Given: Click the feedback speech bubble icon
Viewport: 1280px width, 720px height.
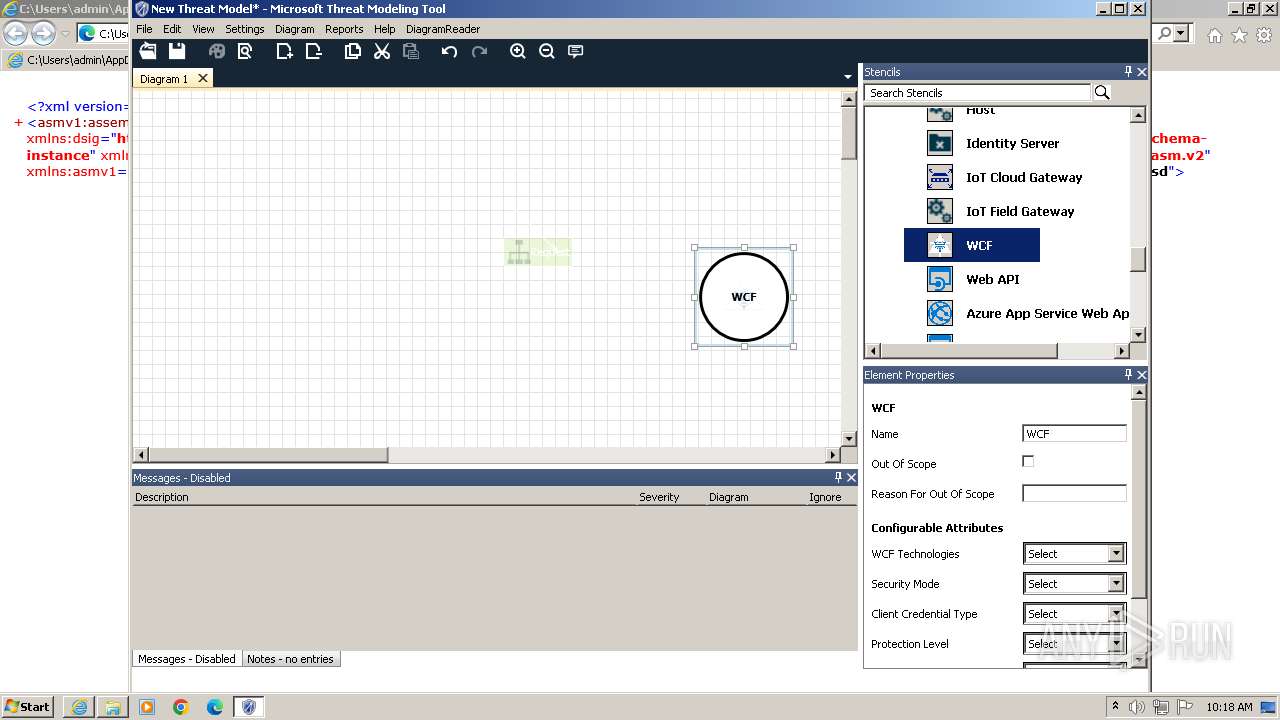Looking at the screenshot, I should (x=576, y=51).
